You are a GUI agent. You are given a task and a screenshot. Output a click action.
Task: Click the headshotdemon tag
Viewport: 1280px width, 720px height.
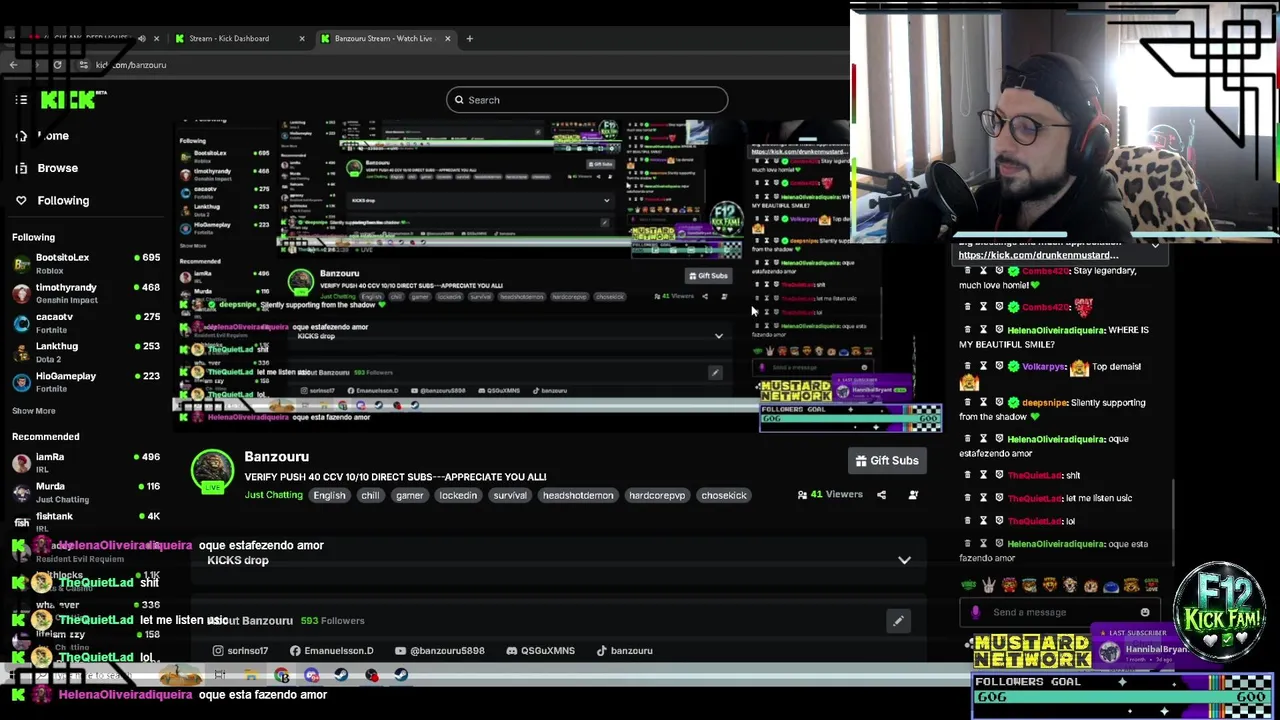(578, 495)
